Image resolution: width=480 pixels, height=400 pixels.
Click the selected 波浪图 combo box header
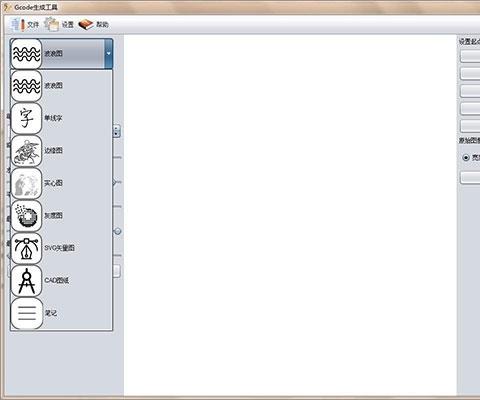[x=61, y=53]
